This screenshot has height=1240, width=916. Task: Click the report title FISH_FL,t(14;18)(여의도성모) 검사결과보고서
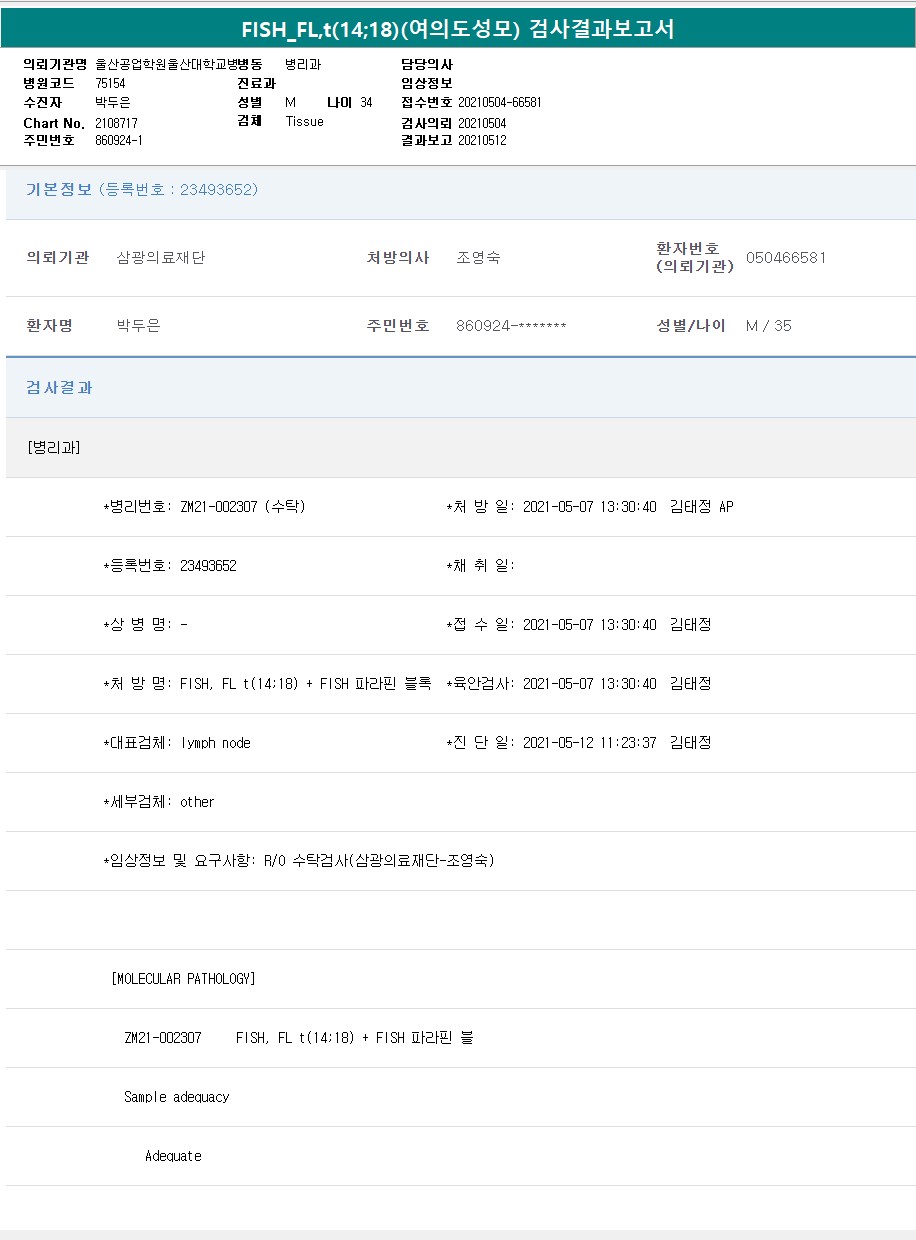pos(458,29)
